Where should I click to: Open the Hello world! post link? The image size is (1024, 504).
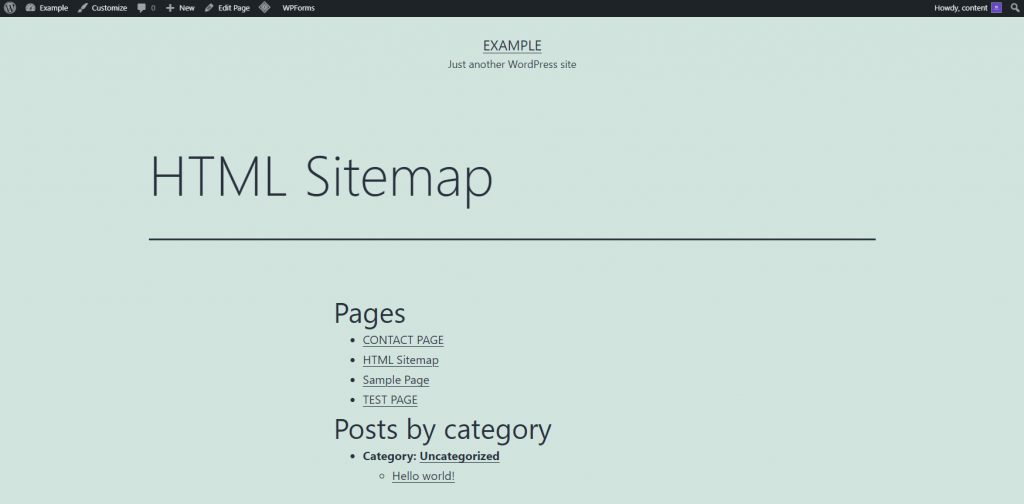[423, 476]
